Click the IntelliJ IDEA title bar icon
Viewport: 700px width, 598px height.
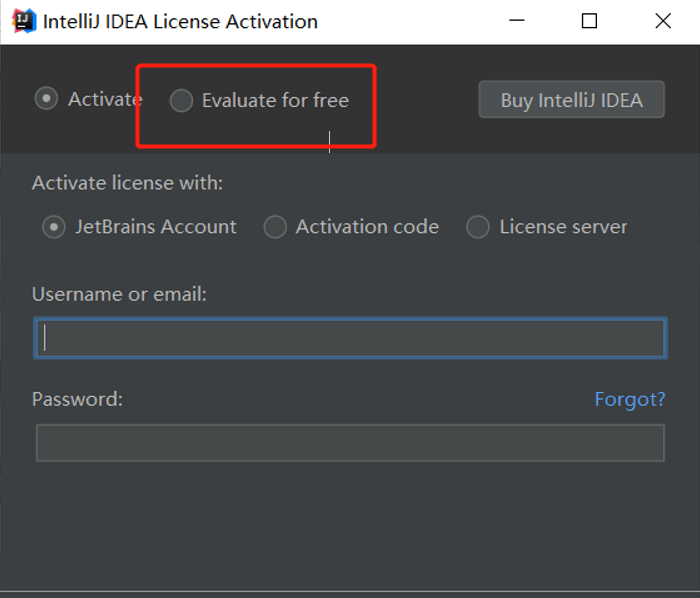(x=24, y=21)
